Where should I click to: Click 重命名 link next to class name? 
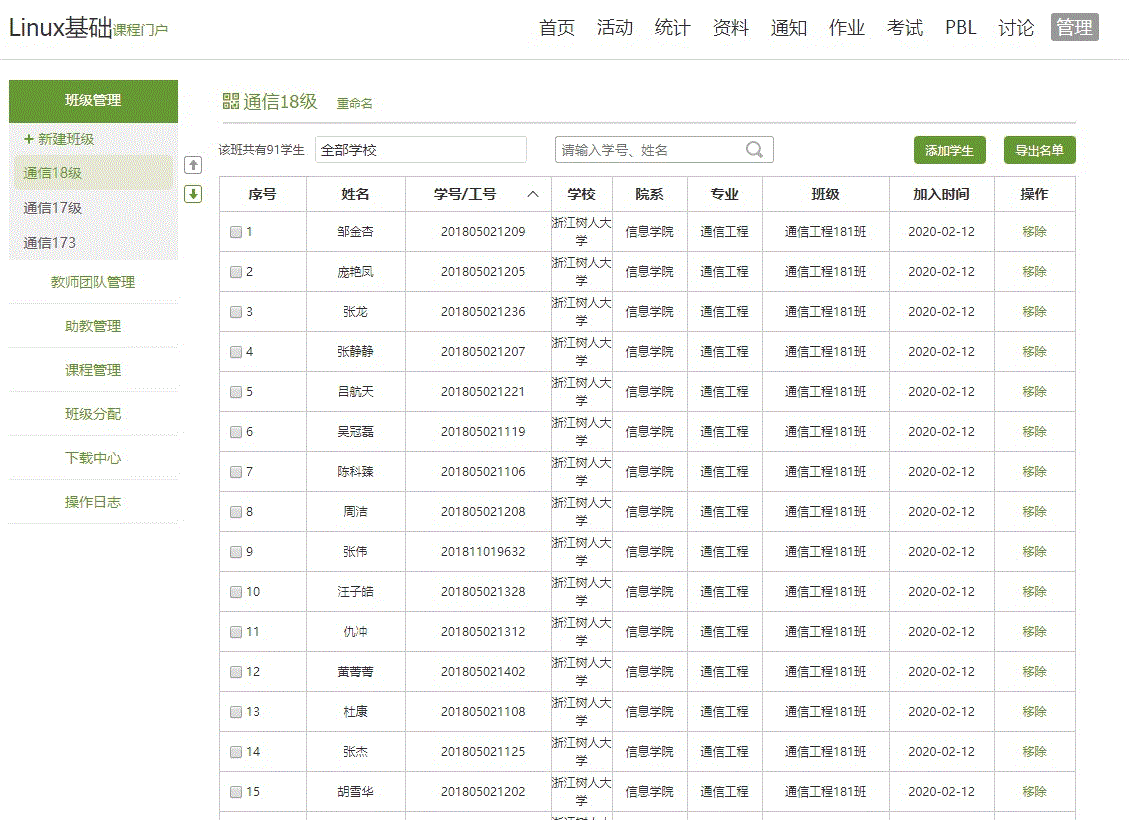click(354, 103)
